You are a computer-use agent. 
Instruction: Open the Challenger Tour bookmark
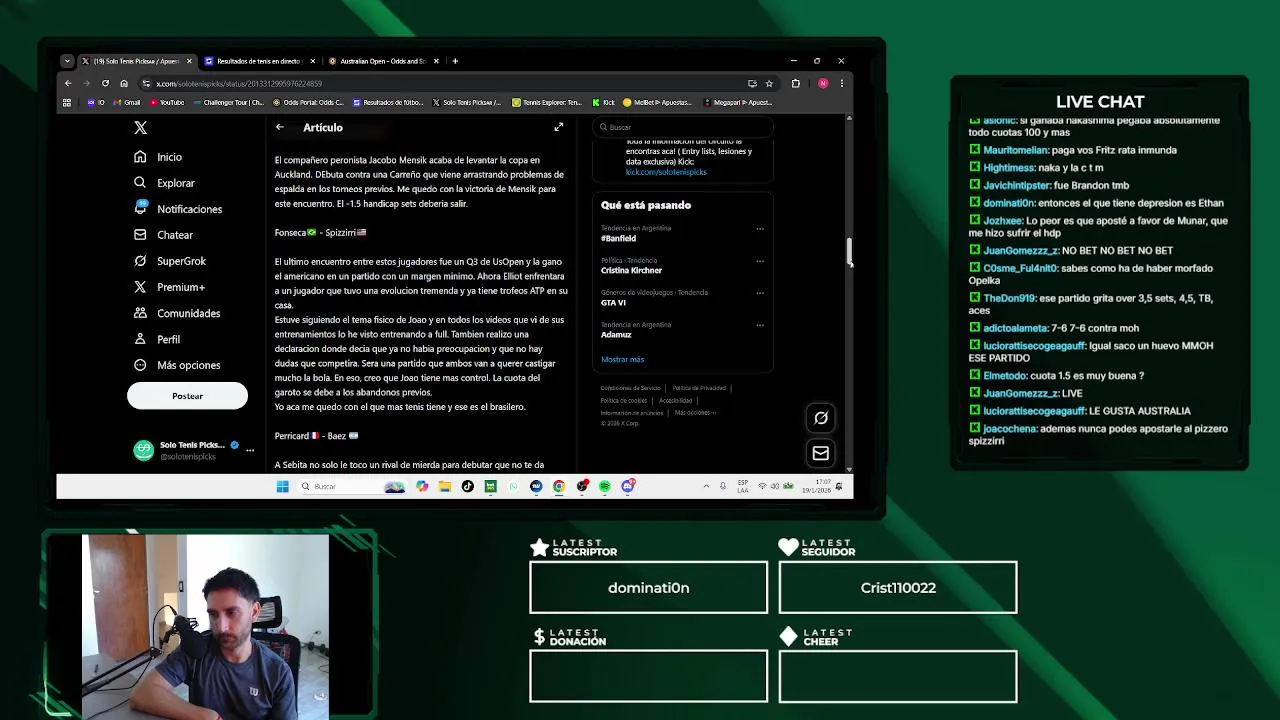coord(228,102)
